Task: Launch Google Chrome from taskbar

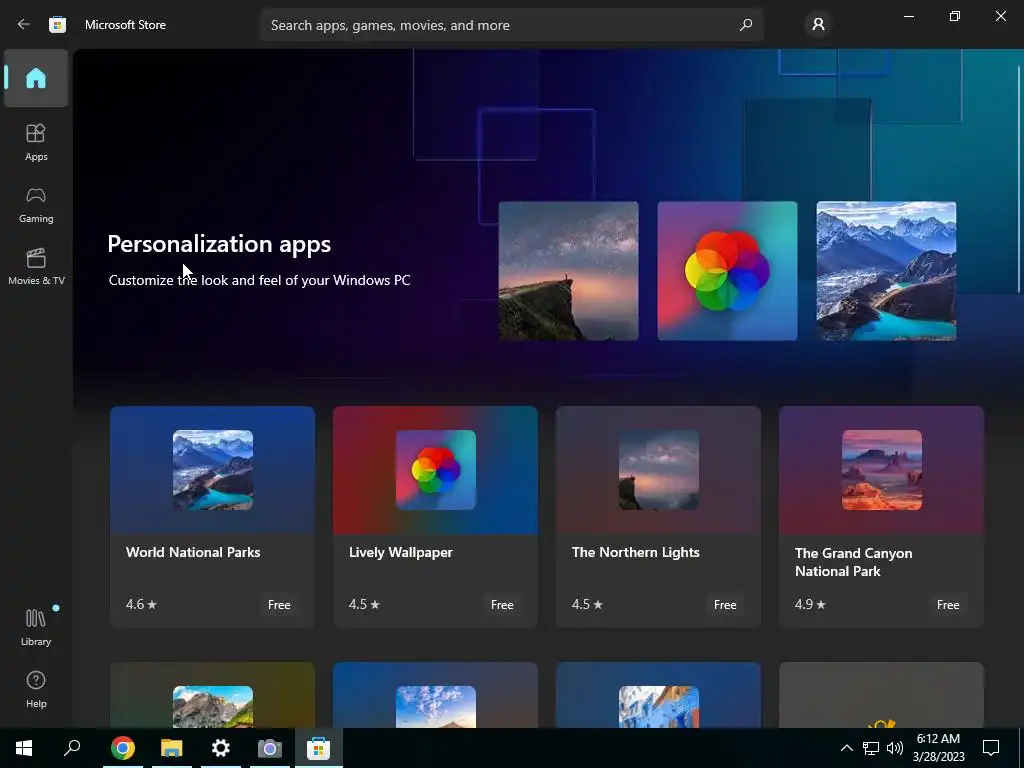Action: pyautogui.click(x=123, y=748)
